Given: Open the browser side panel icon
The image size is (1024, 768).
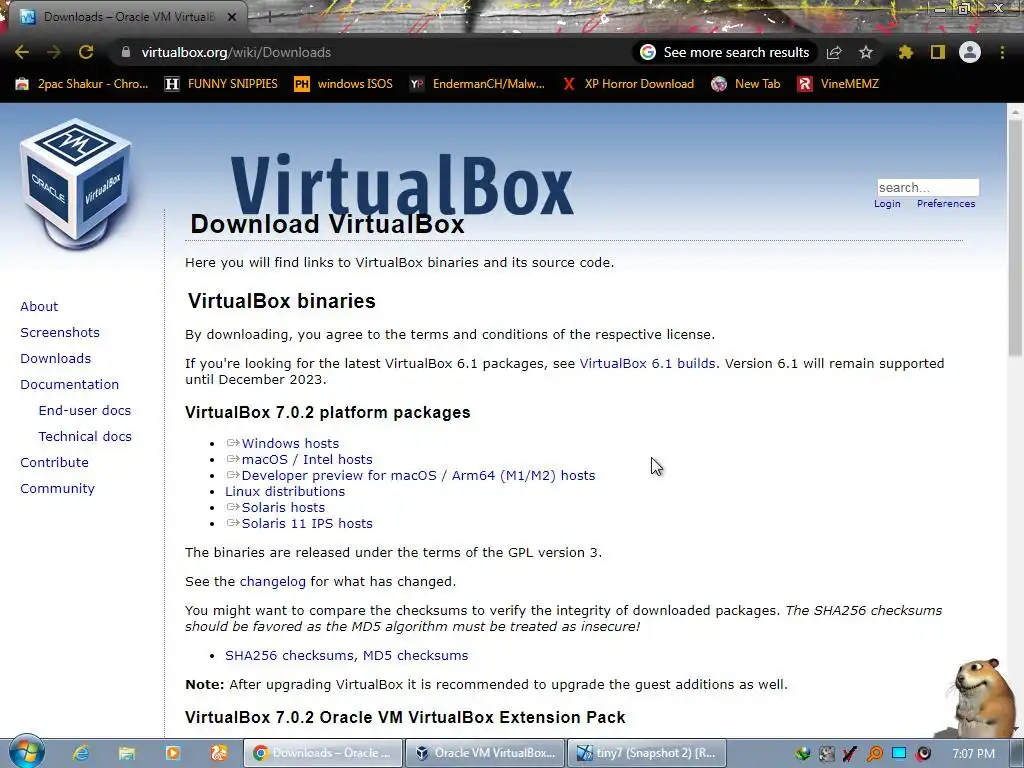Looking at the screenshot, I should (x=938, y=52).
